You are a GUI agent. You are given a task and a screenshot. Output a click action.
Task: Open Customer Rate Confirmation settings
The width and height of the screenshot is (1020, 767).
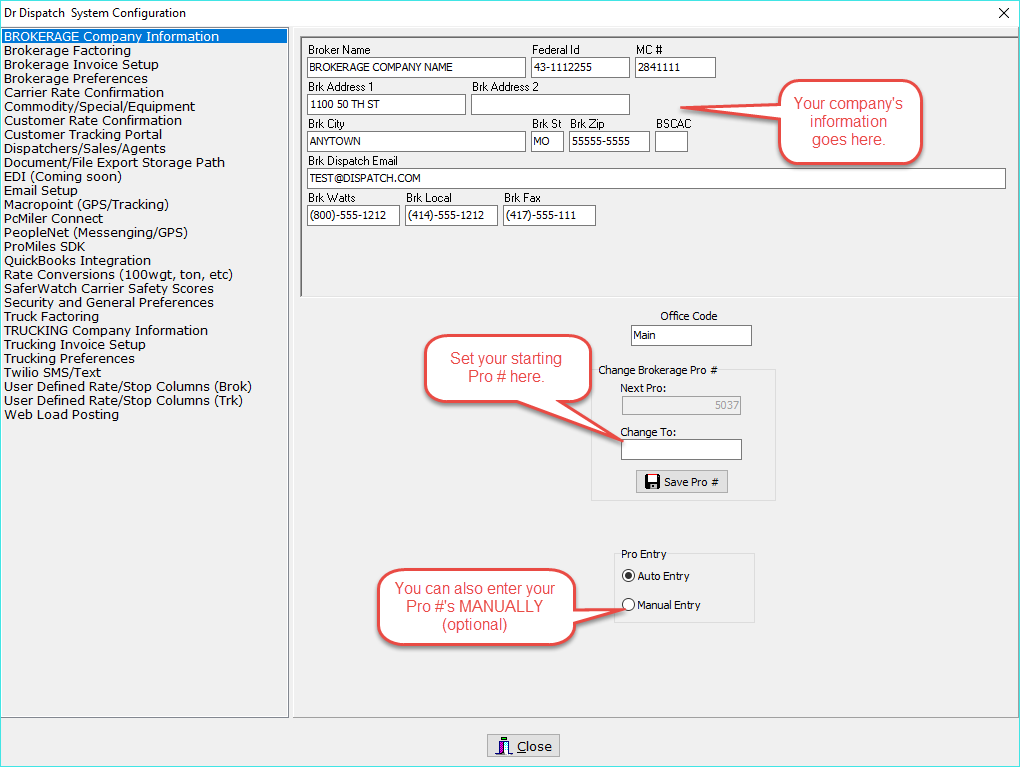93,120
